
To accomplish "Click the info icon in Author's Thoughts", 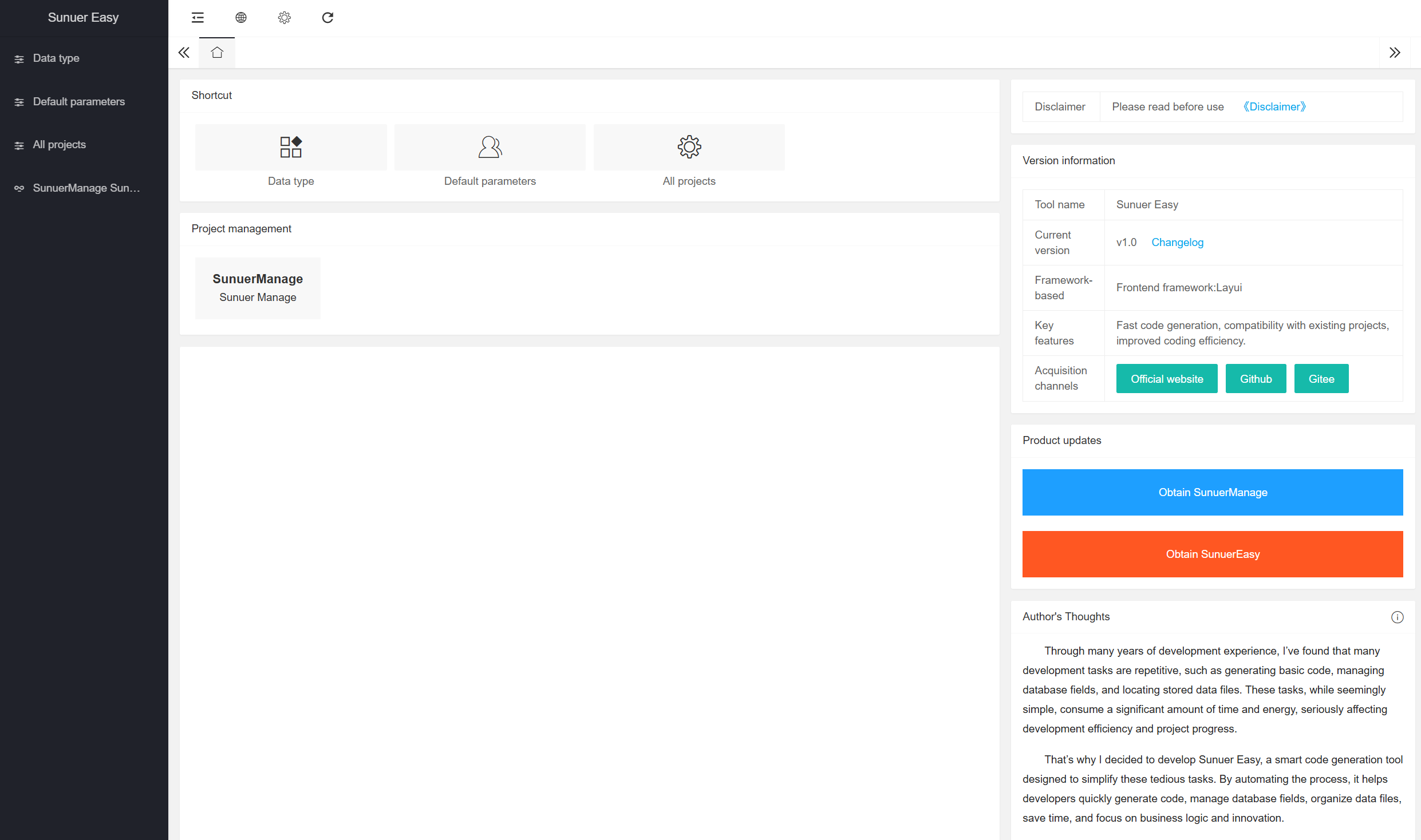I will click(1397, 617).
